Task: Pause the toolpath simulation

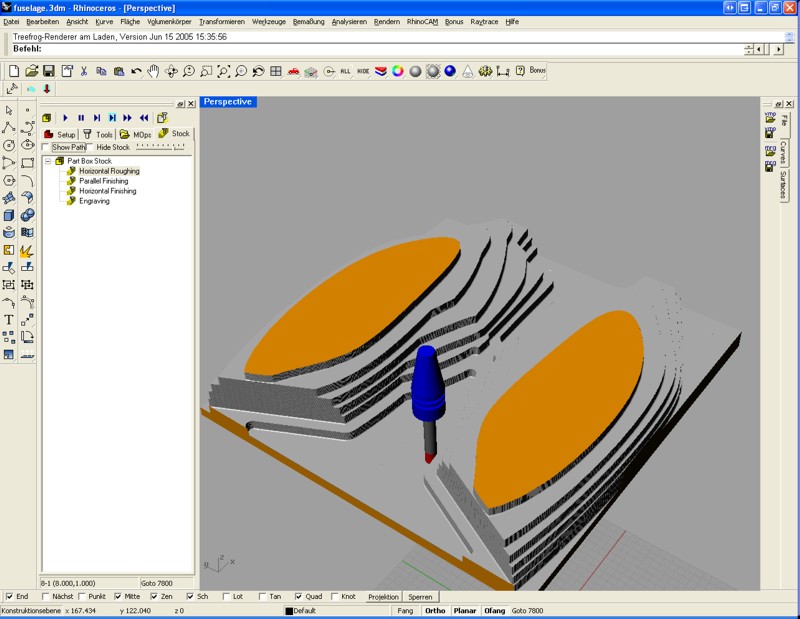Action: pyautogui.click(x=81, y=118)
